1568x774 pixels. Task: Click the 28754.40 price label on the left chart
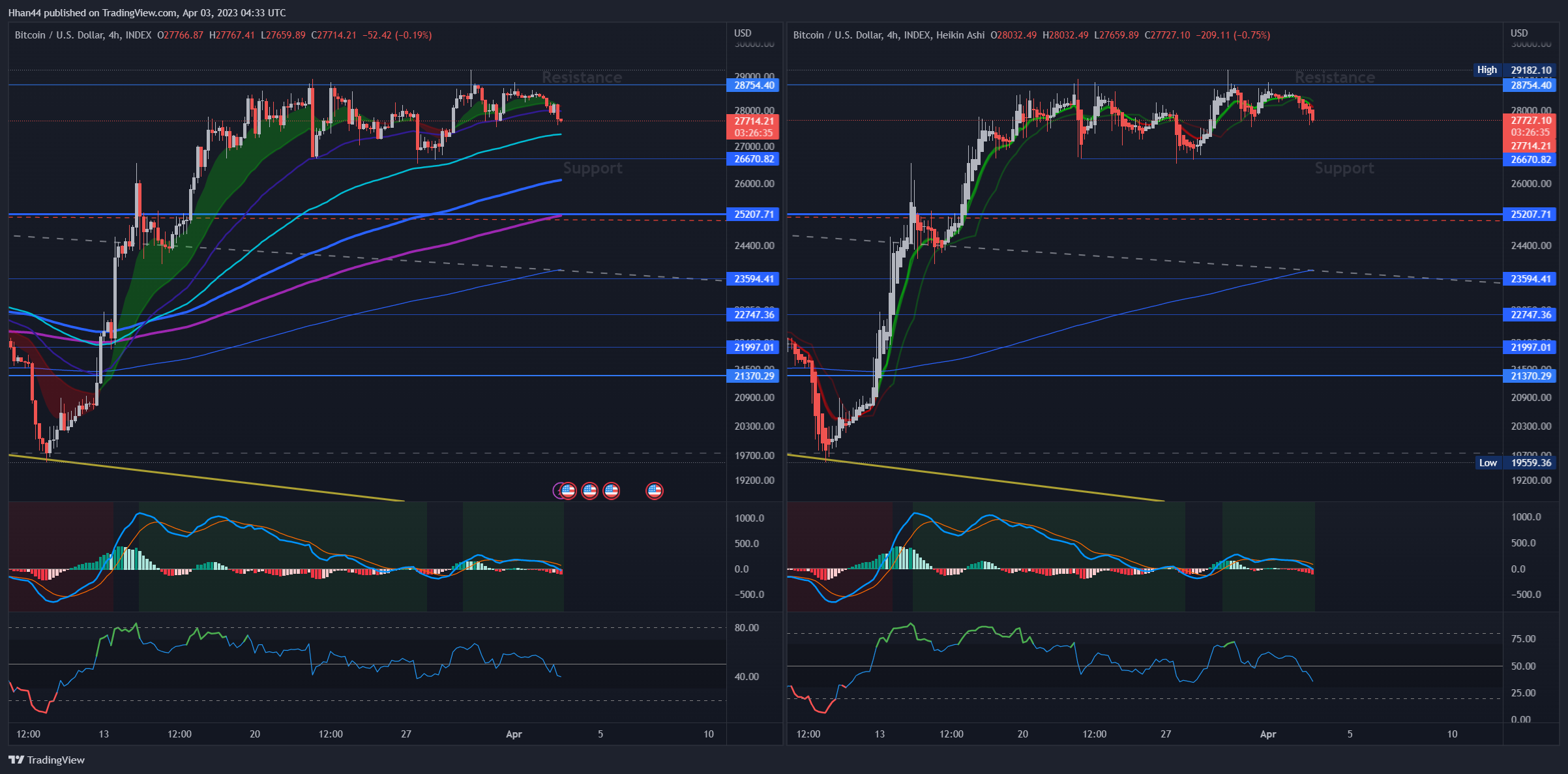pos(754,85)
